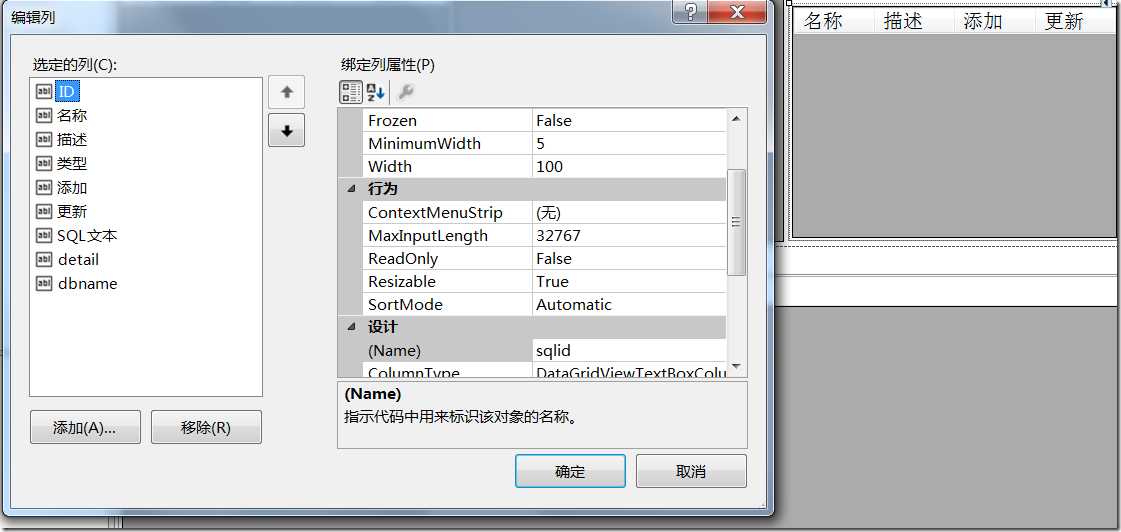Click the 名称 header in the background grid
The image size is (1121, 532).
pos(824,21)
